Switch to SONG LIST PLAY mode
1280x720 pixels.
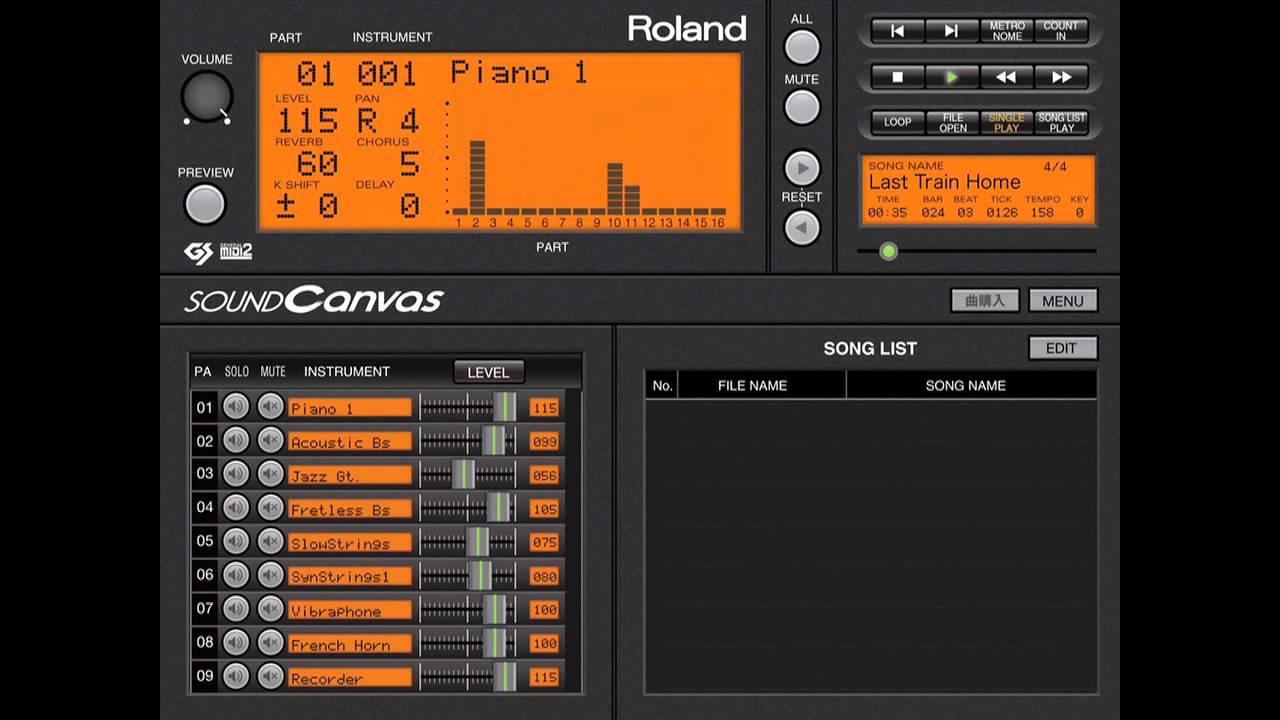(x=1062, y=122)
